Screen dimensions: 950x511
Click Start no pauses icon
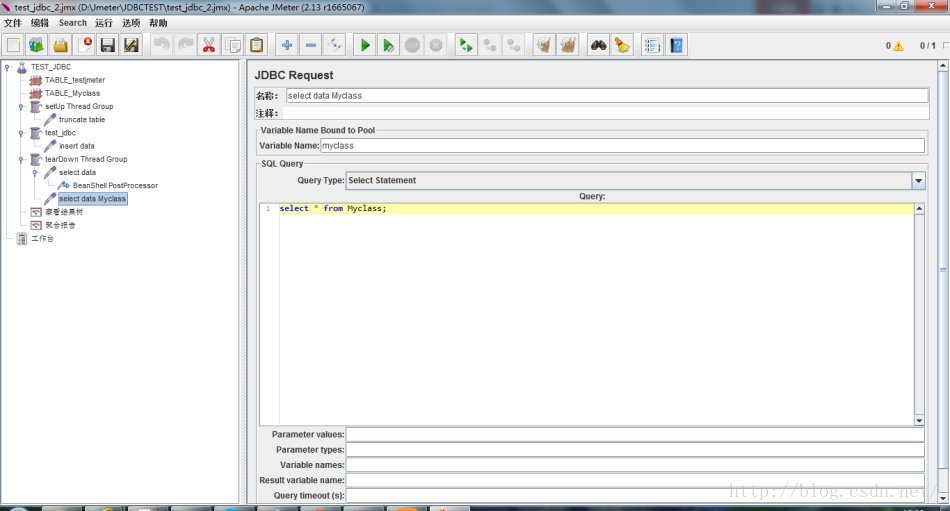(x=388, y=45)
